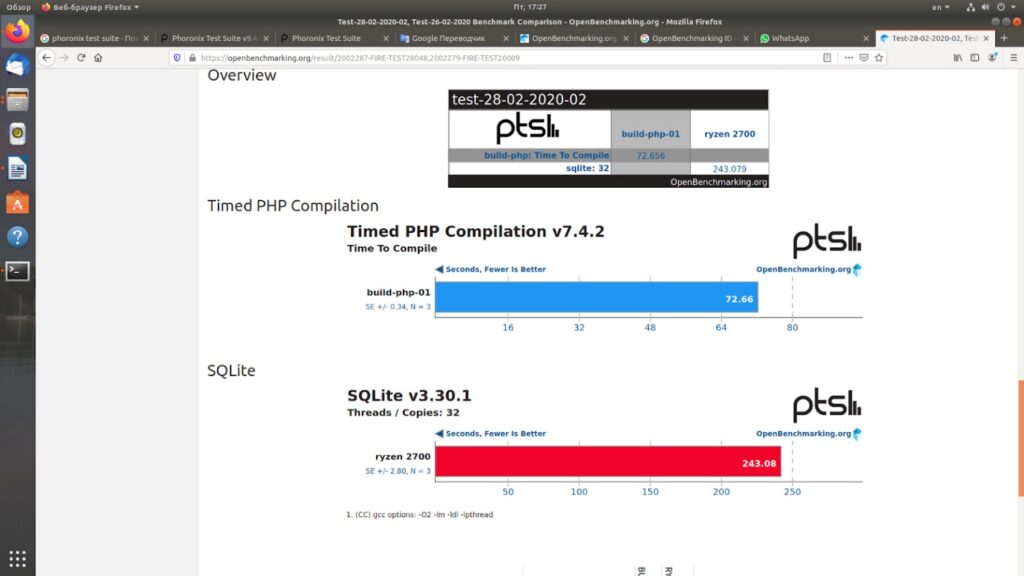Open a new tab with plus button
The width and height of the screenshot is (1024, 576).
click(x=1004, y=38)
